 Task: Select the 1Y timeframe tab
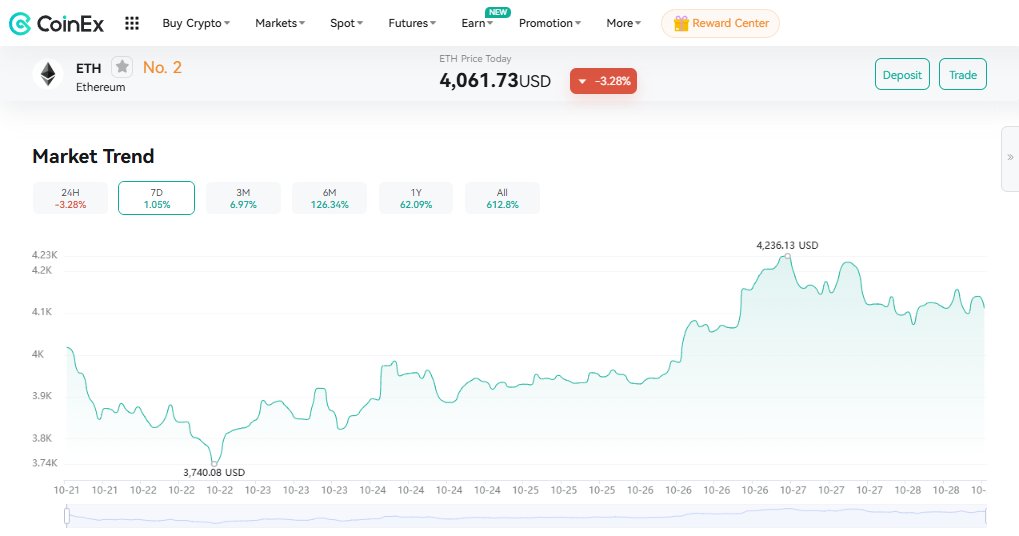pyautogui.click(x=416, y=198)
